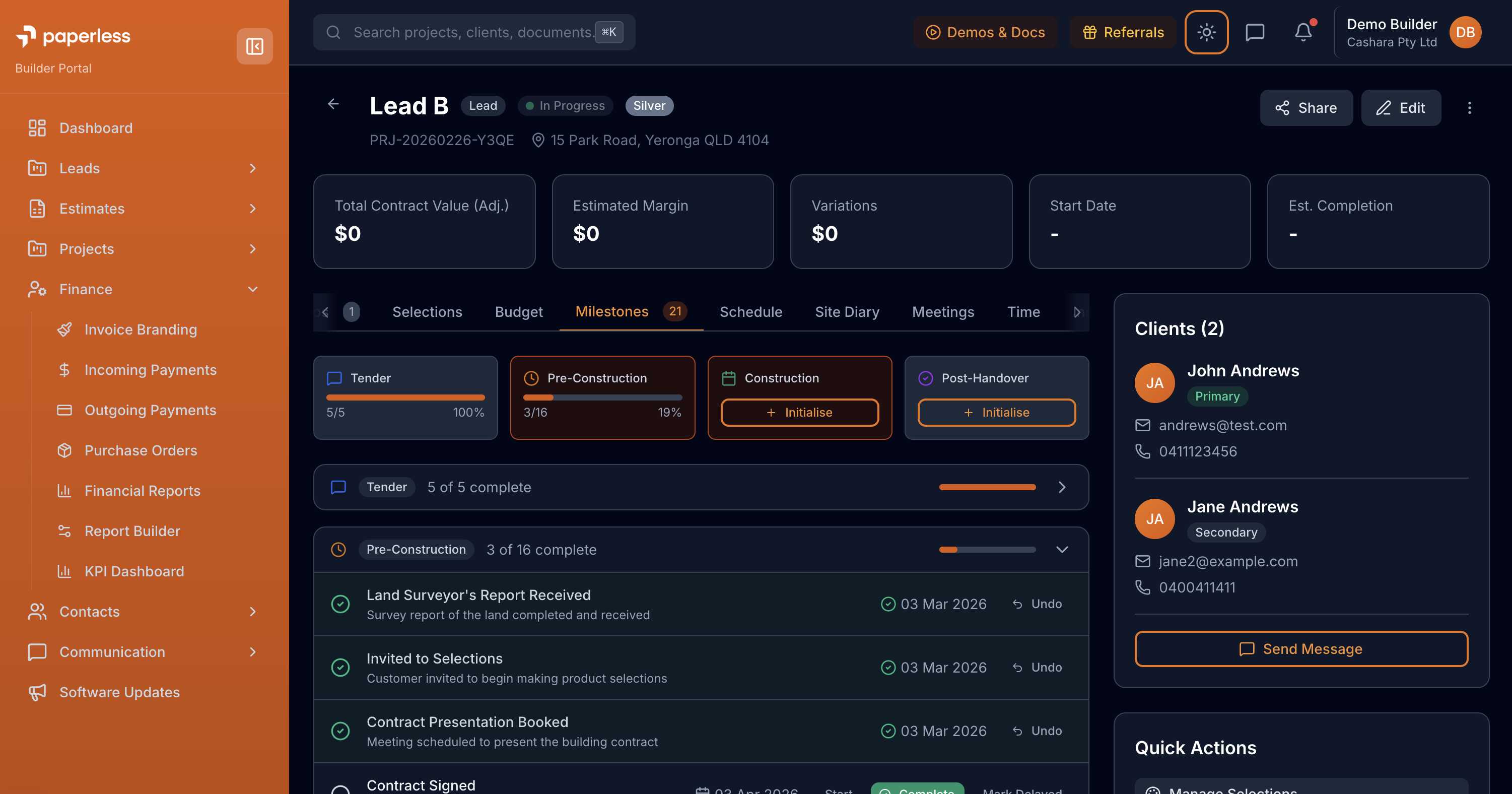Image resolution: width=1512 pixels, height=794 pixels.
Task: Open notifications bell
Action: point(1303,32)
